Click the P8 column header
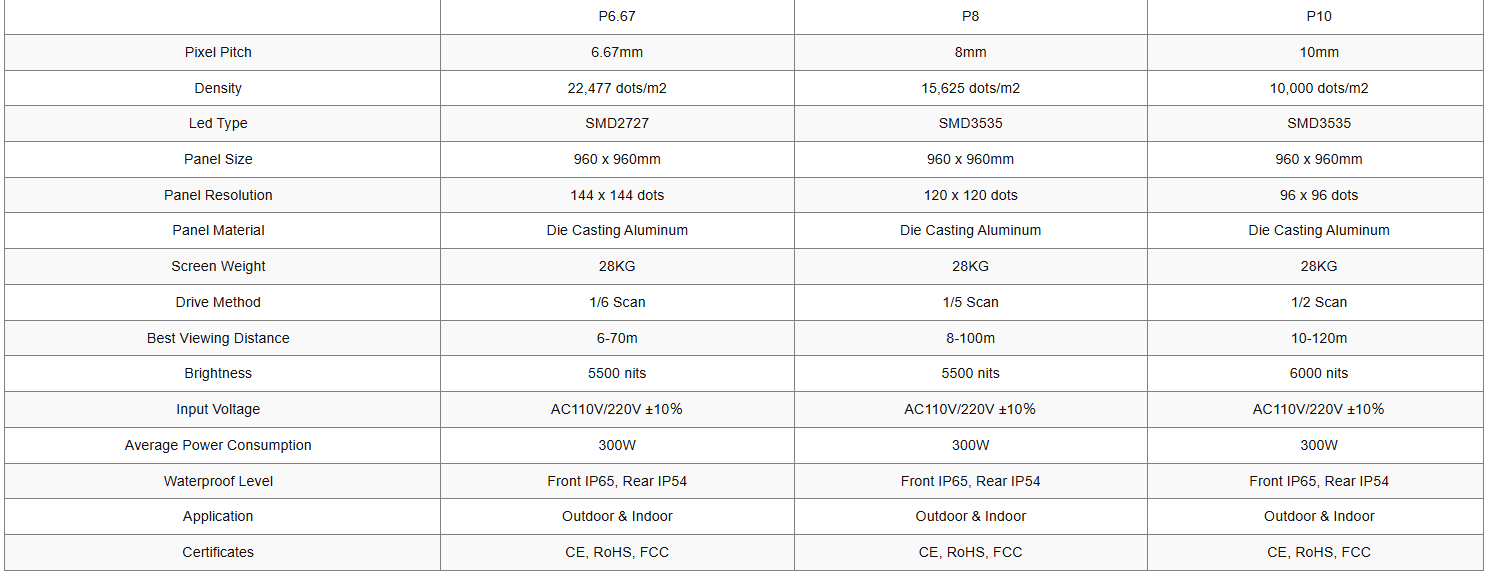Viewport: 1489px width, 581px height. [970, 17]
